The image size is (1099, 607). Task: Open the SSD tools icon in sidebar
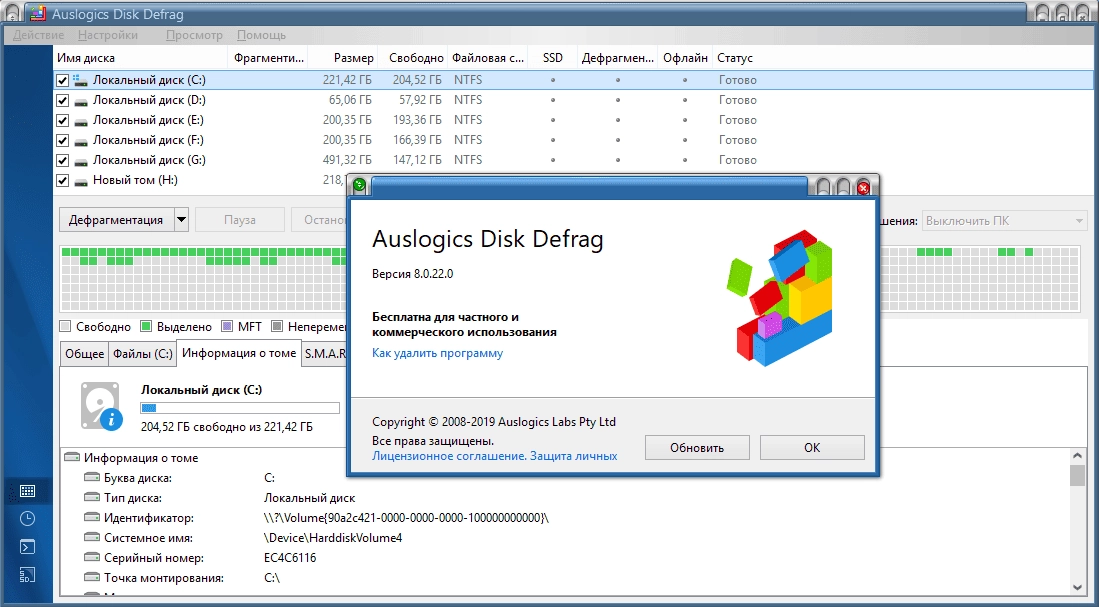(x=27, y=575)
